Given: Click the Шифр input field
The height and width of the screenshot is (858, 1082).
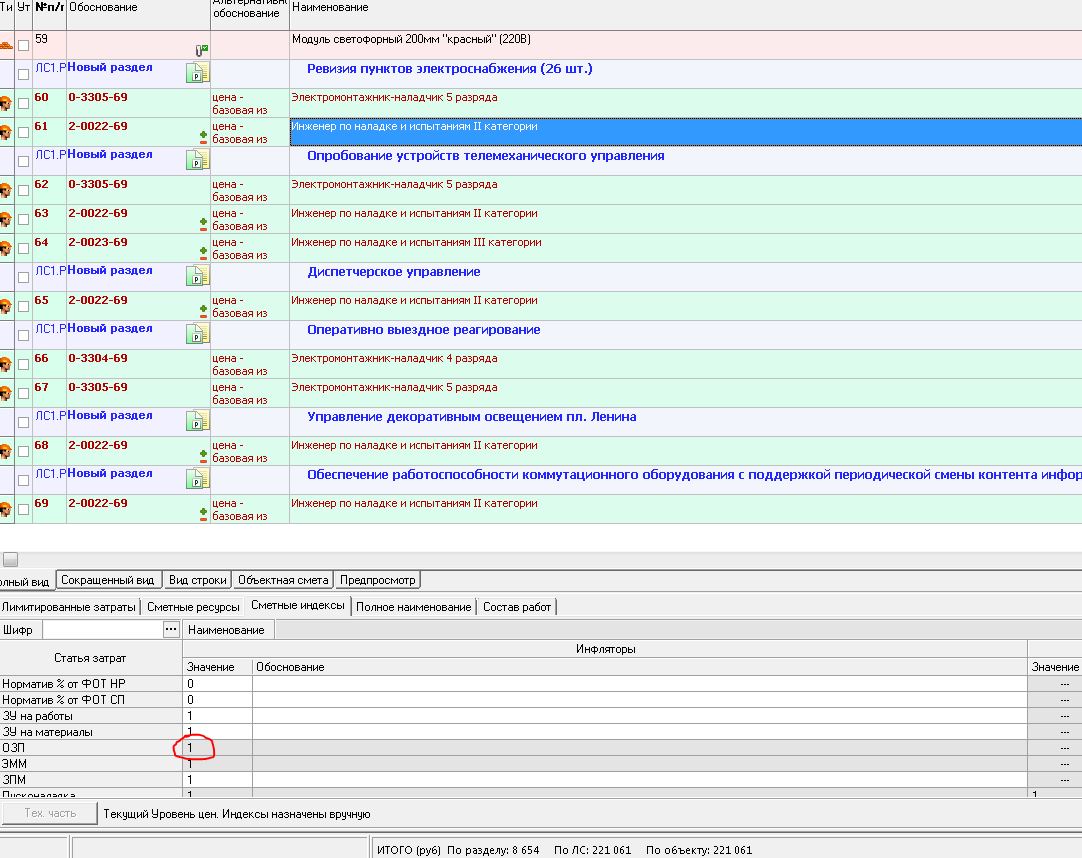Looking at the screenshot, I should point(102,630).
